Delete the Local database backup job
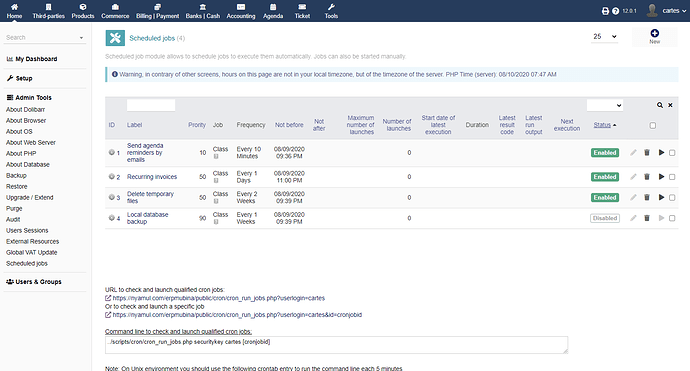 tap(647, 218)
